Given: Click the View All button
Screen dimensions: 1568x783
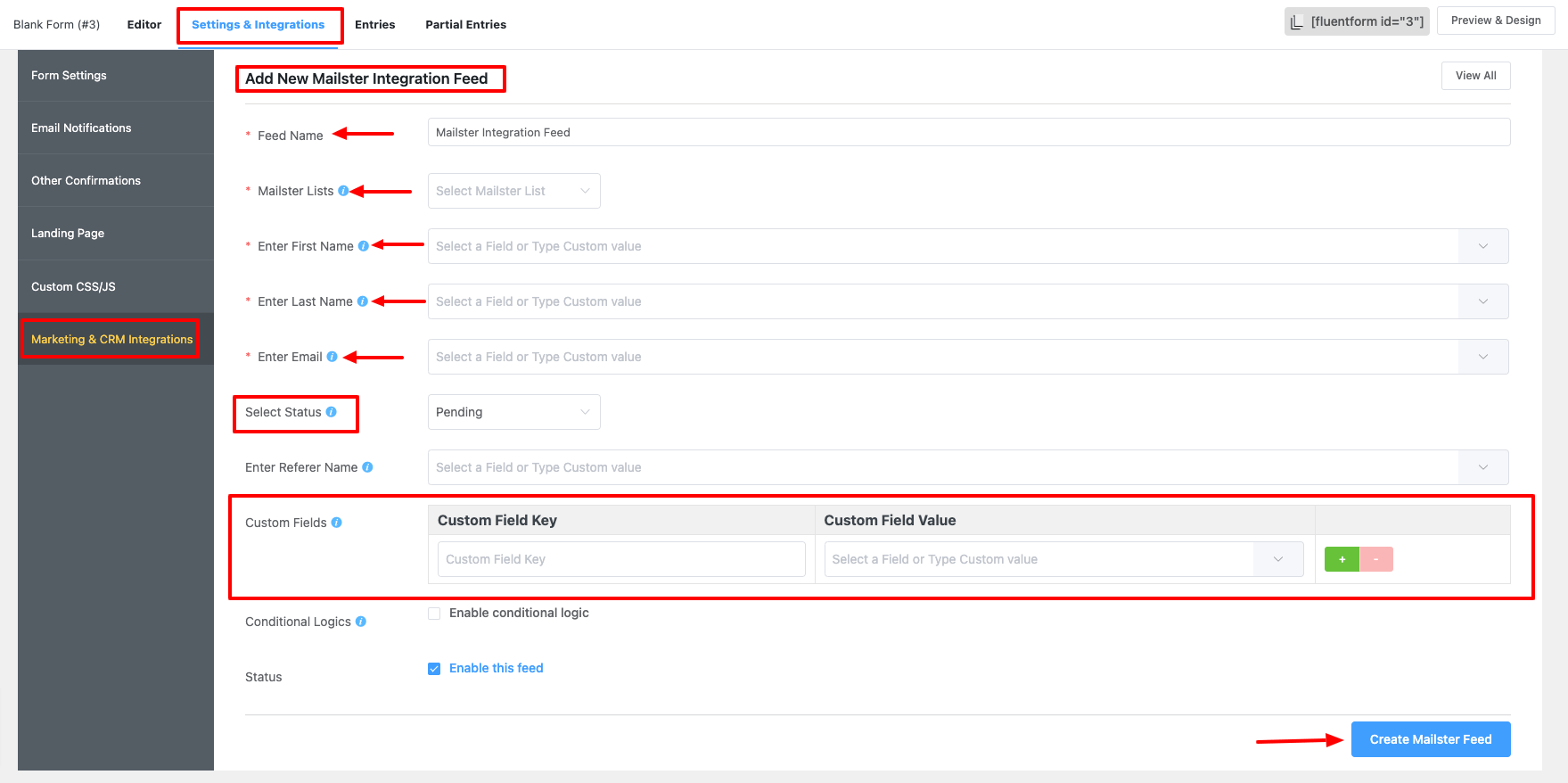Looking at the screenshot, I should point(1475,76).
